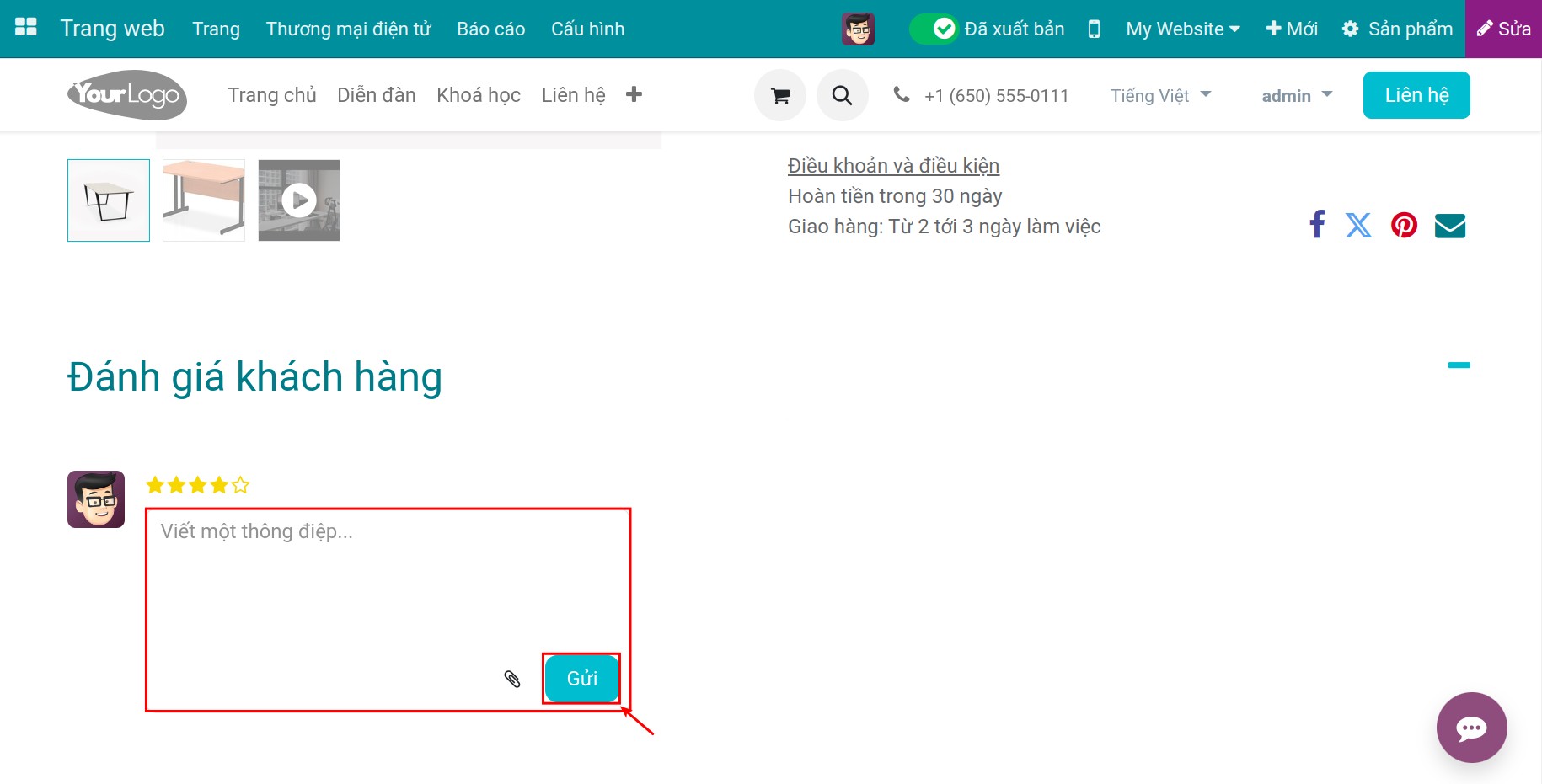Expand the admin user dropdown
The image size is (1542, 784).
pyautogui.click(x=1297, y=95)
